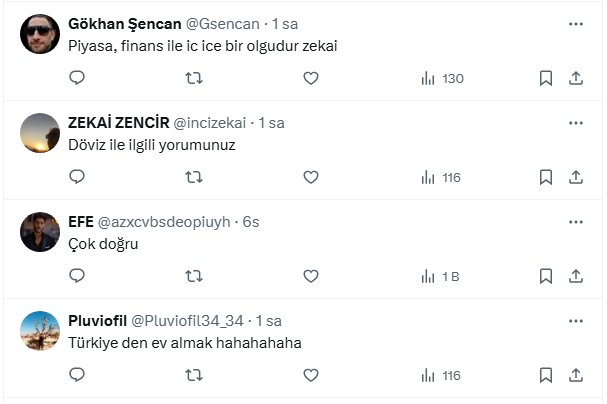Bookmark EFE's tweet
Image resolution: width=607 pixels, height=404 pixels.
pyautogui.click(x=546, y=276)
